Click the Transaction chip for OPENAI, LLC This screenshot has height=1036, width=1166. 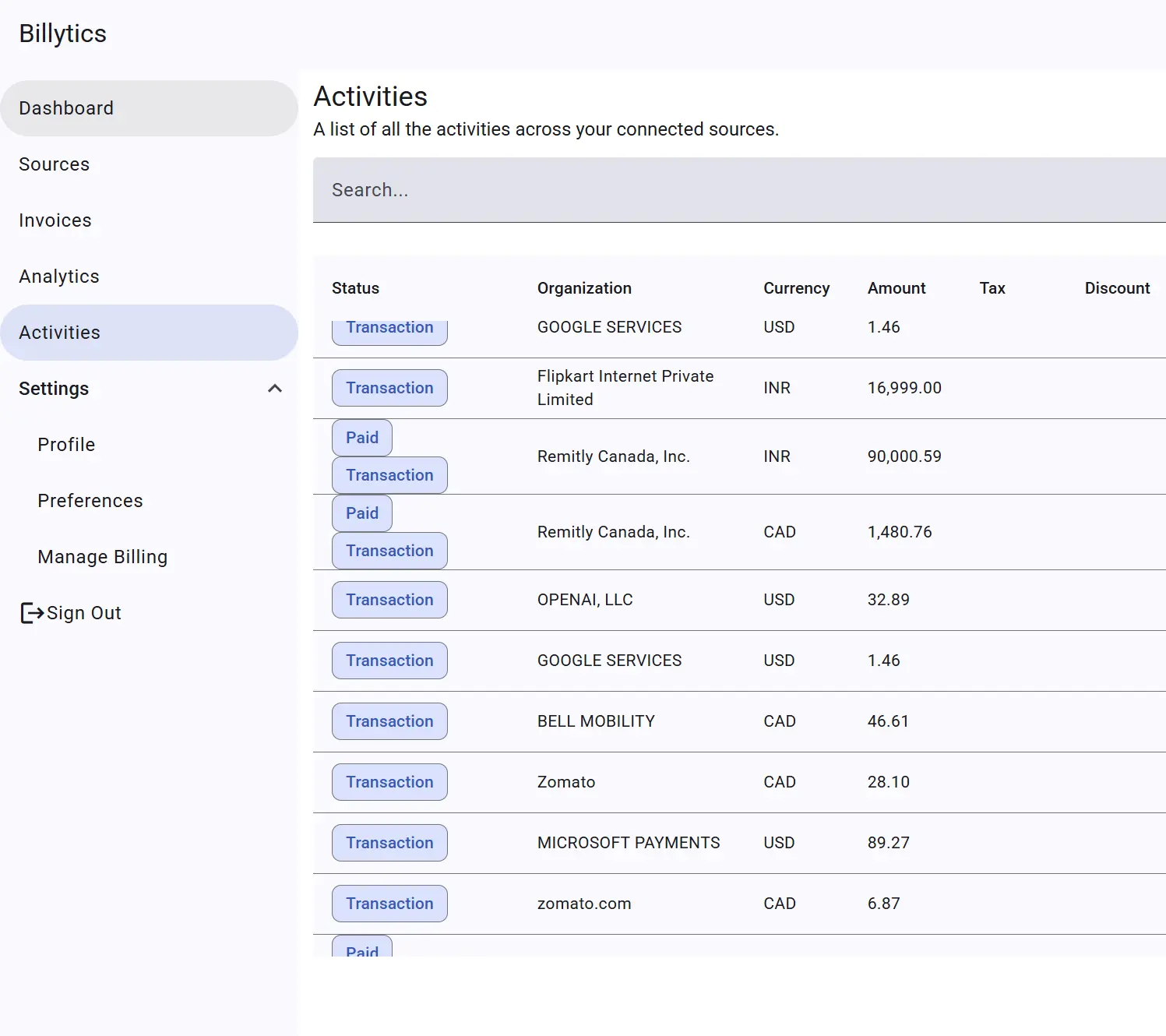(389, 600)
